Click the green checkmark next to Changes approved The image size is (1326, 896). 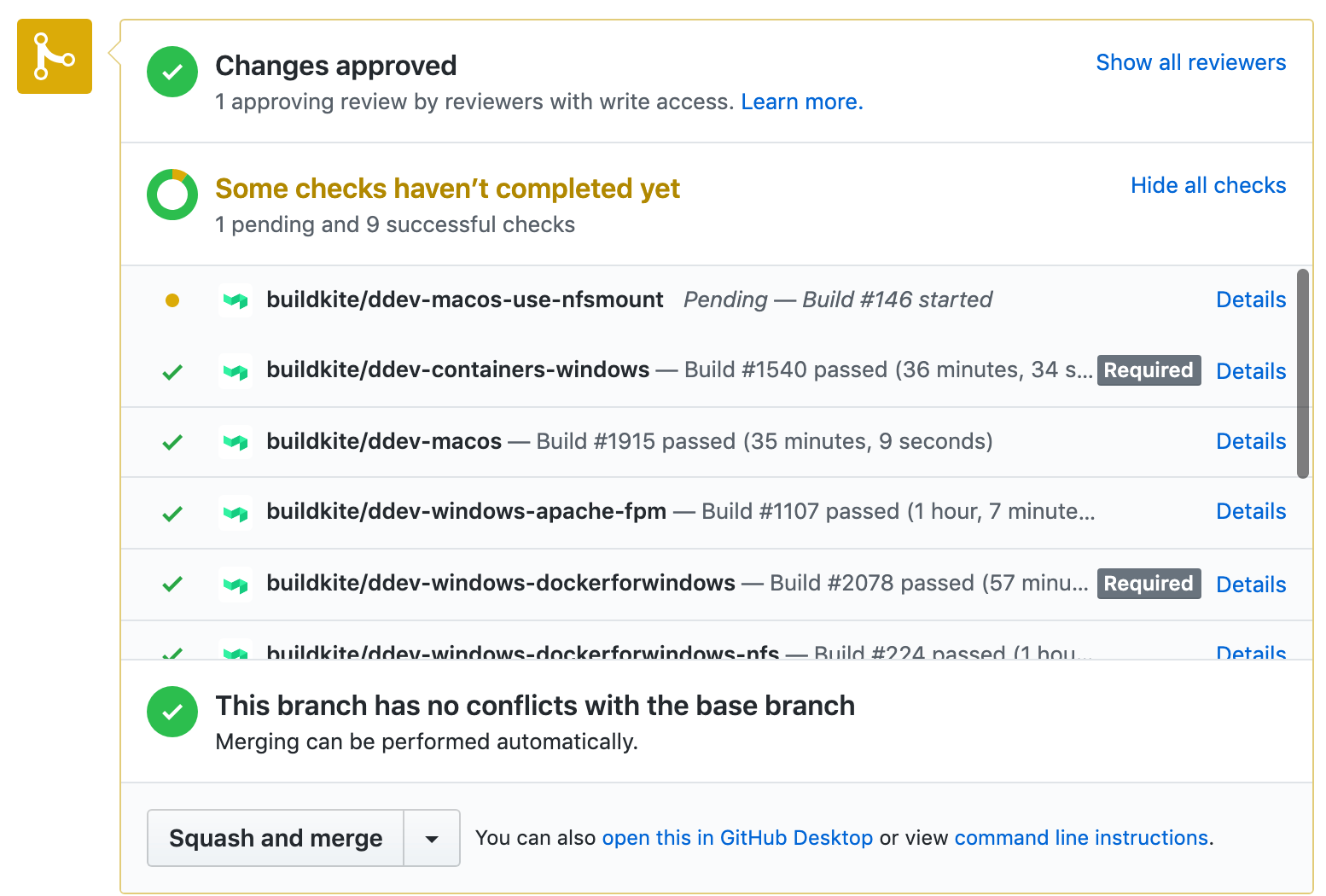click(x=172, y=72)
